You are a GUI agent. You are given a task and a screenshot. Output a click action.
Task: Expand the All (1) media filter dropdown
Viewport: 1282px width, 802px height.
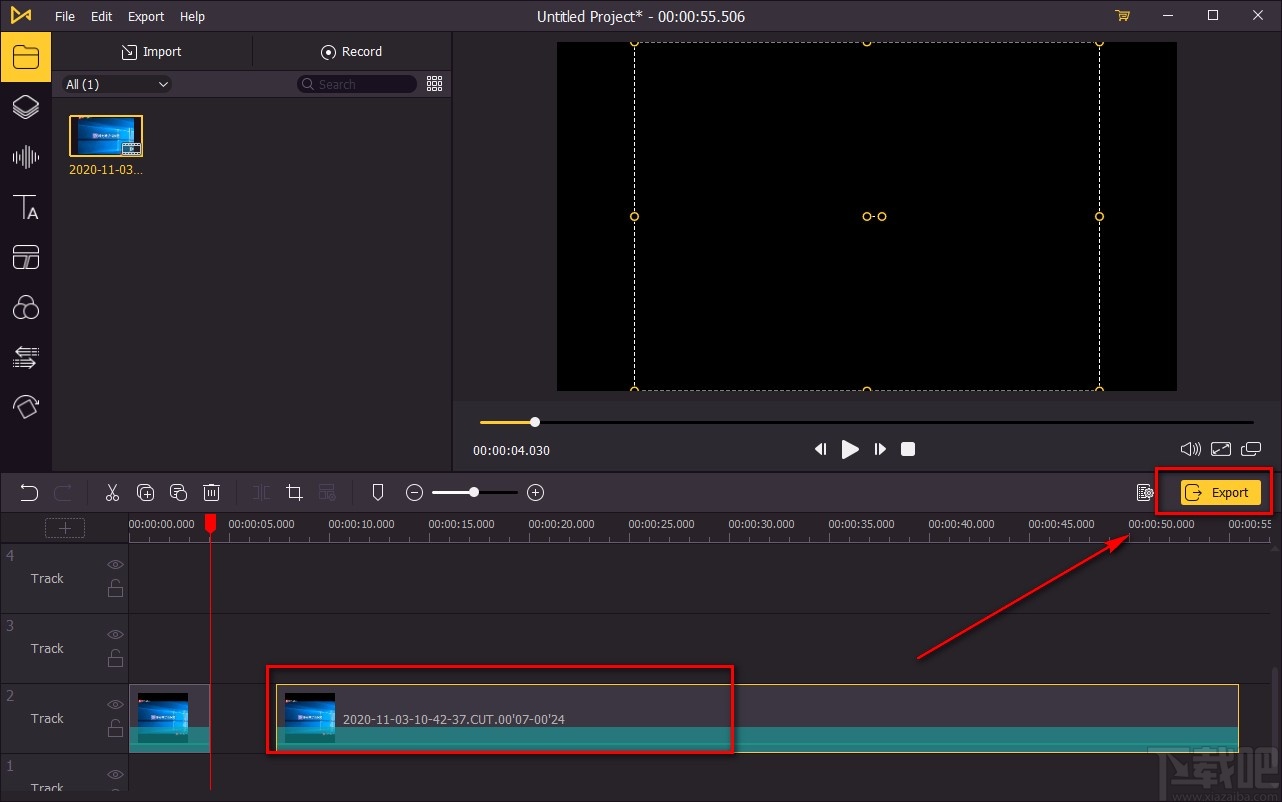click(117, 84)
